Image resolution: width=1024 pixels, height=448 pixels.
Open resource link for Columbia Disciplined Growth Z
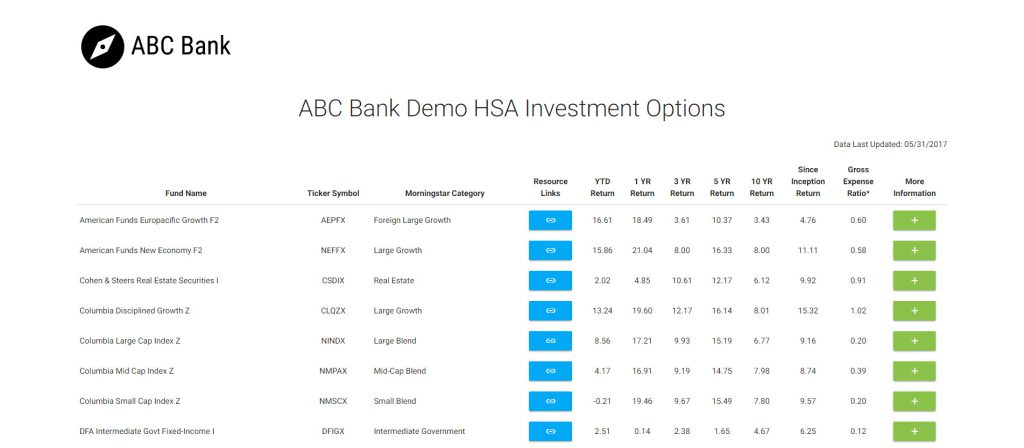[550, 311]
